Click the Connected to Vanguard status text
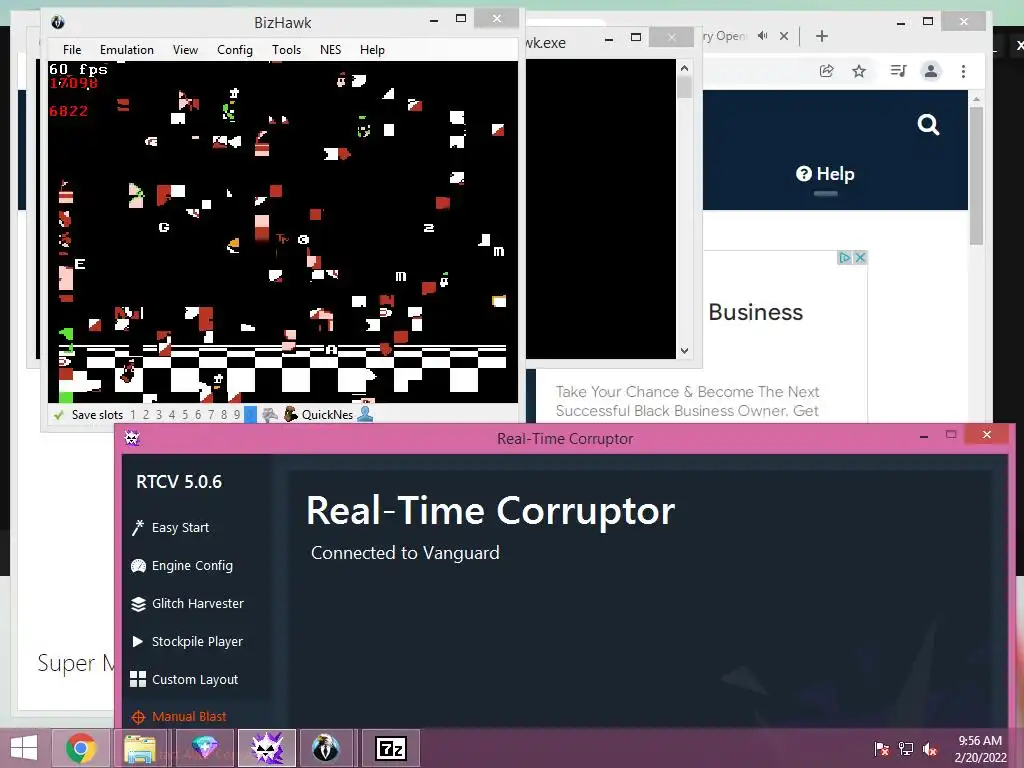The height and width of the screenshot is (768, 1024). coord(405,552)
